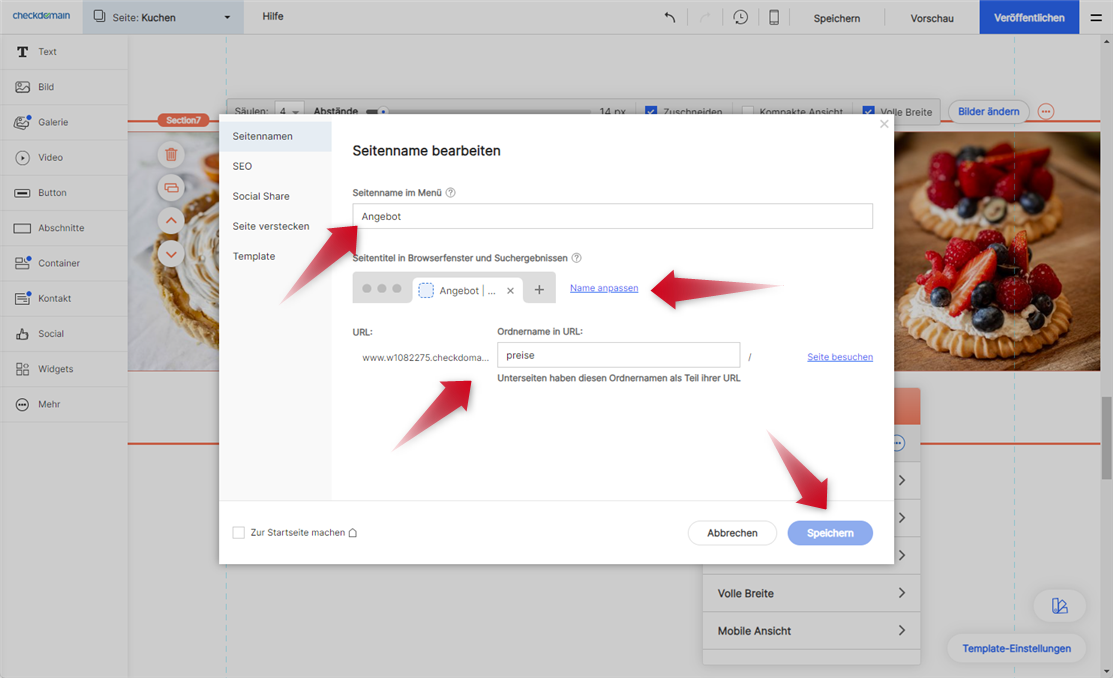Select the Galerie element icon
Image resolution: width=1113 pixels, height=678 pixels.
[22, 122]
